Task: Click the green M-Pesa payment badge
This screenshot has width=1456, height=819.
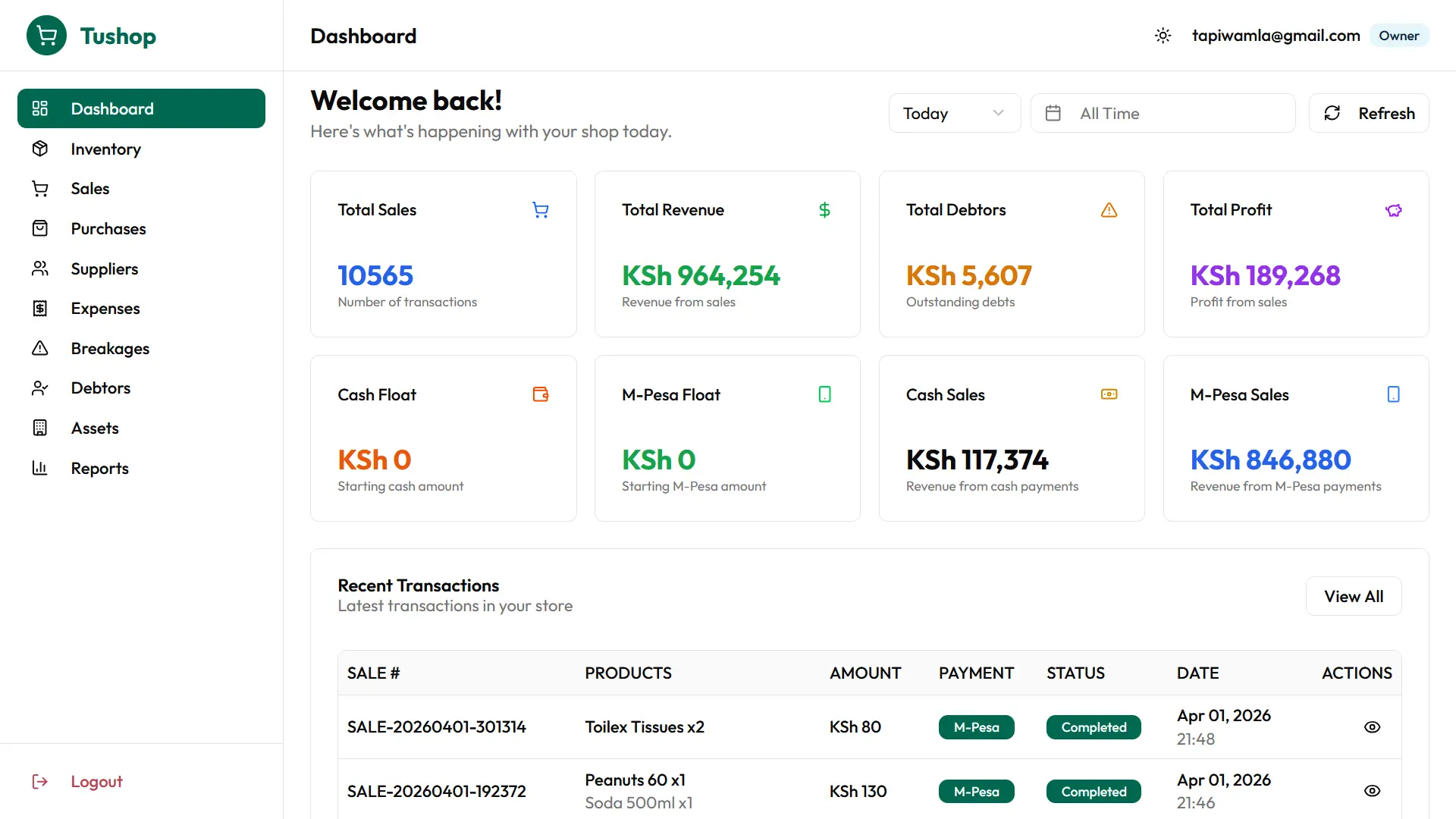Action: tap(976, 726)
